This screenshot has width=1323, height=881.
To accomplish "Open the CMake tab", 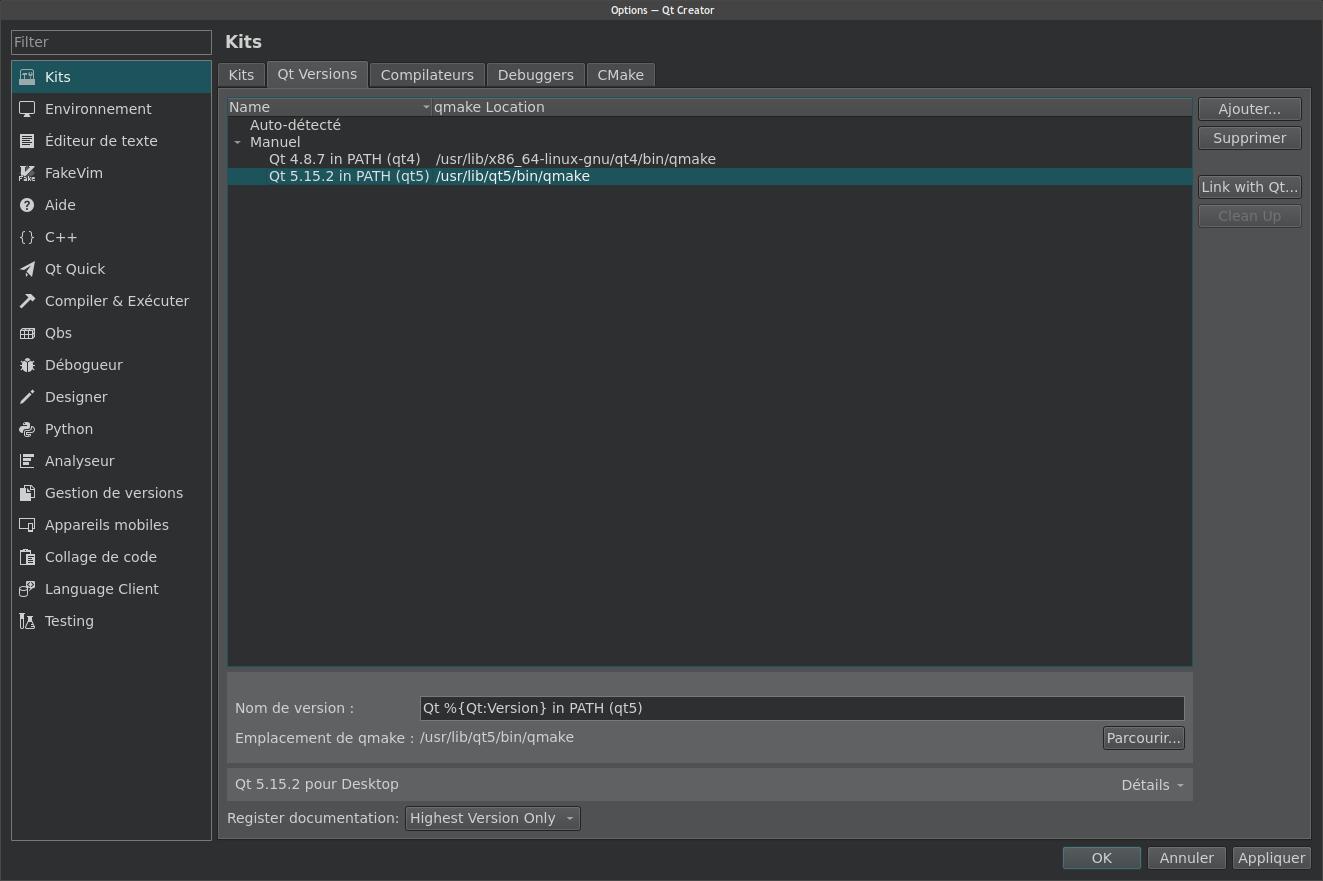I will 621,75.
